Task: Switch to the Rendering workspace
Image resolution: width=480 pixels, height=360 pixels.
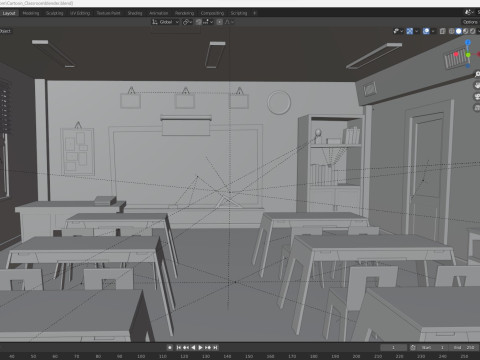Action: point(184,13)
